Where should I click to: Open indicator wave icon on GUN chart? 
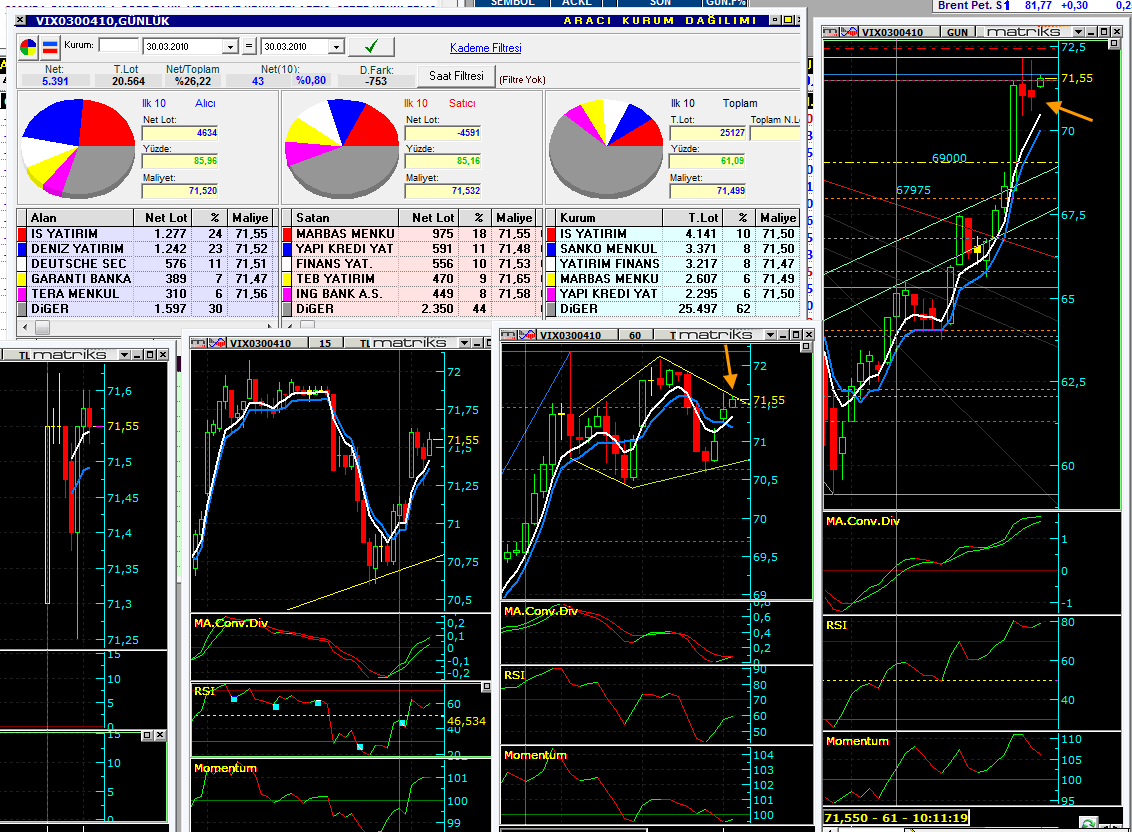[848, 32]
